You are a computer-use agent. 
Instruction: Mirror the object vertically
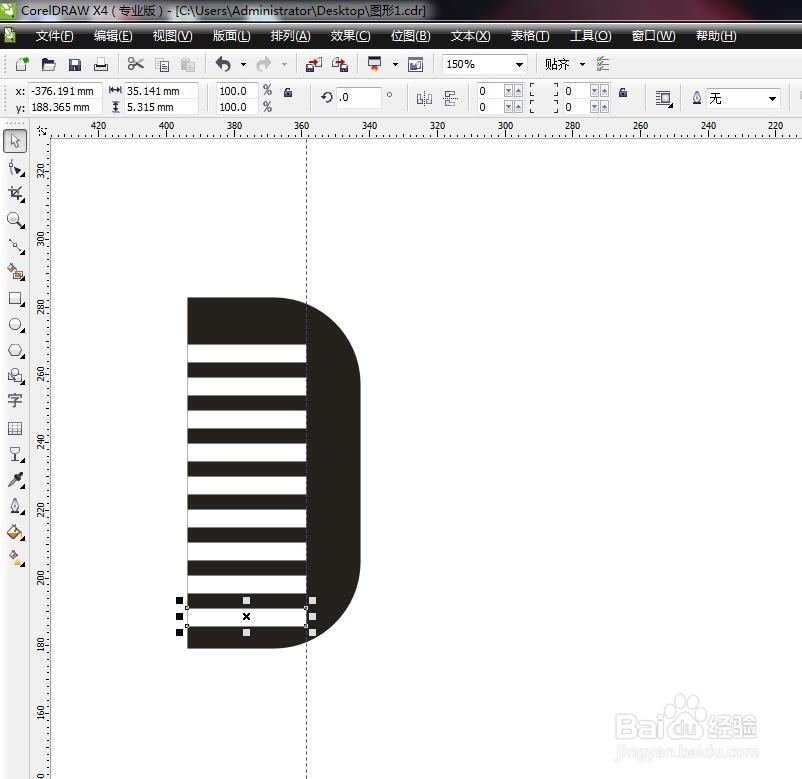[451, 98]
